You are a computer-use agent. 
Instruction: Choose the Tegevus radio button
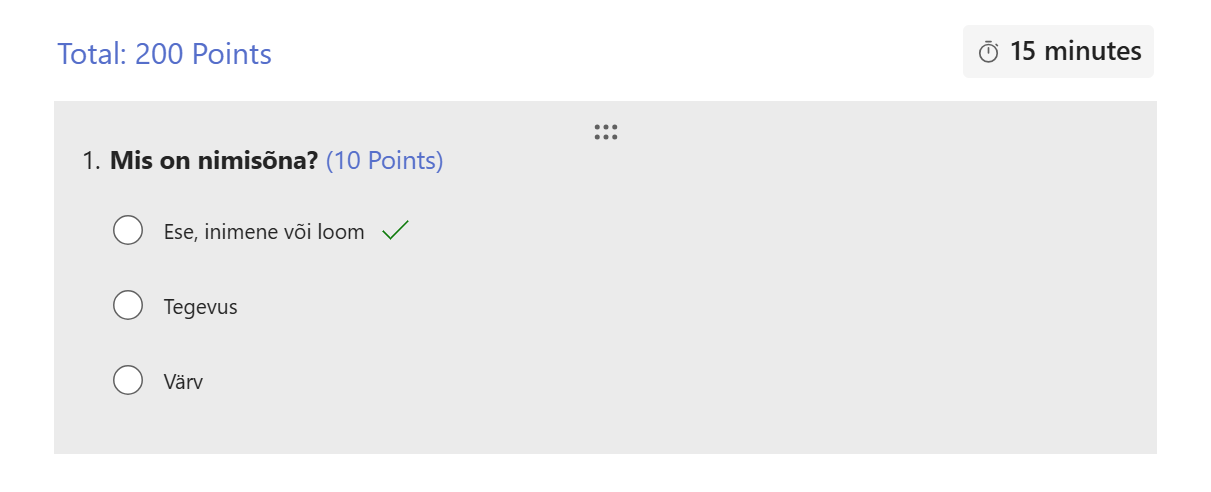[128, 305]
